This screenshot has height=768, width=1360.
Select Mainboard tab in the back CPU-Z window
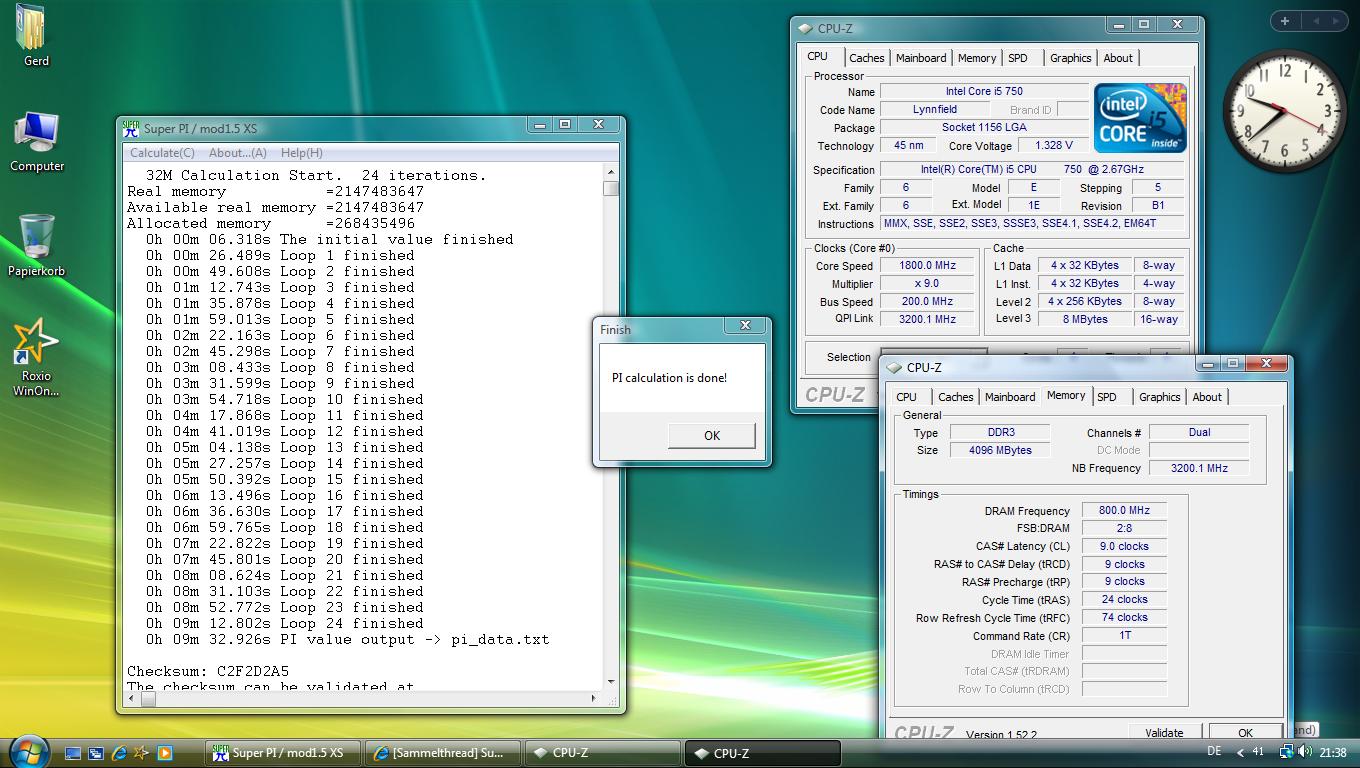[920, 58]
